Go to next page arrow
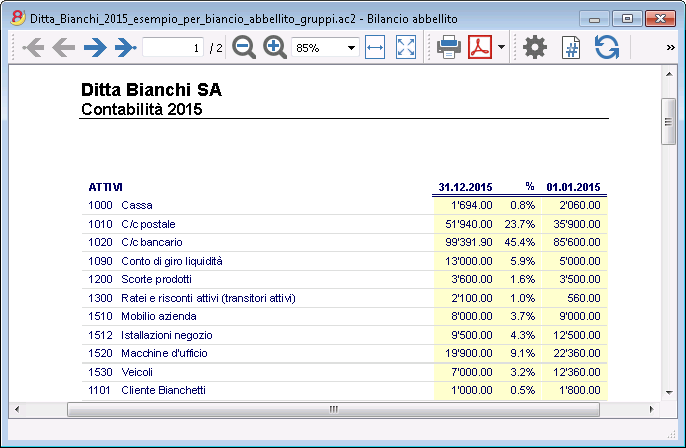The height and width of the screenshot is (448, 686). click(x=95, y=47)
